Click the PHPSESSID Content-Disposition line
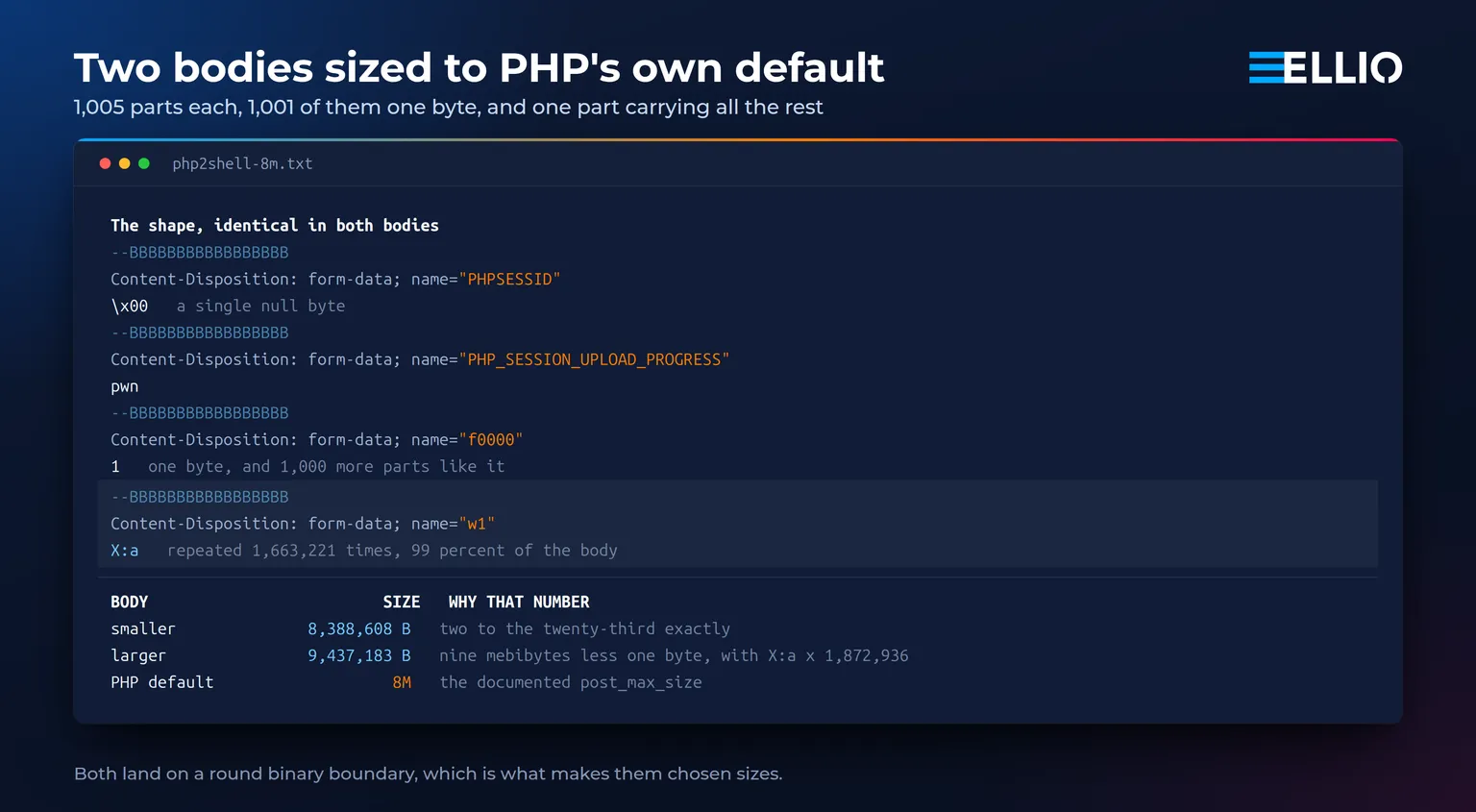The height and width of the screenshot is (812, 1476). click(335, 279)
